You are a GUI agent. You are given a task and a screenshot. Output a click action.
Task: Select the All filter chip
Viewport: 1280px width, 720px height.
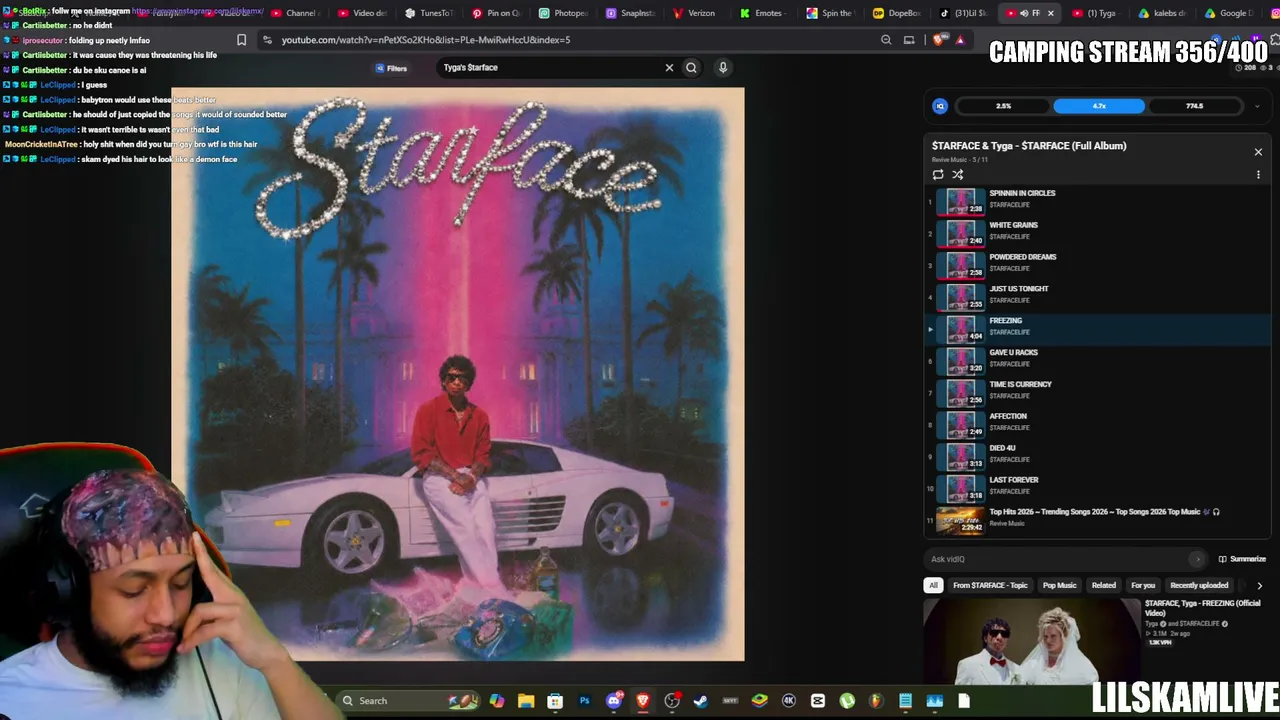click(933, 586)
